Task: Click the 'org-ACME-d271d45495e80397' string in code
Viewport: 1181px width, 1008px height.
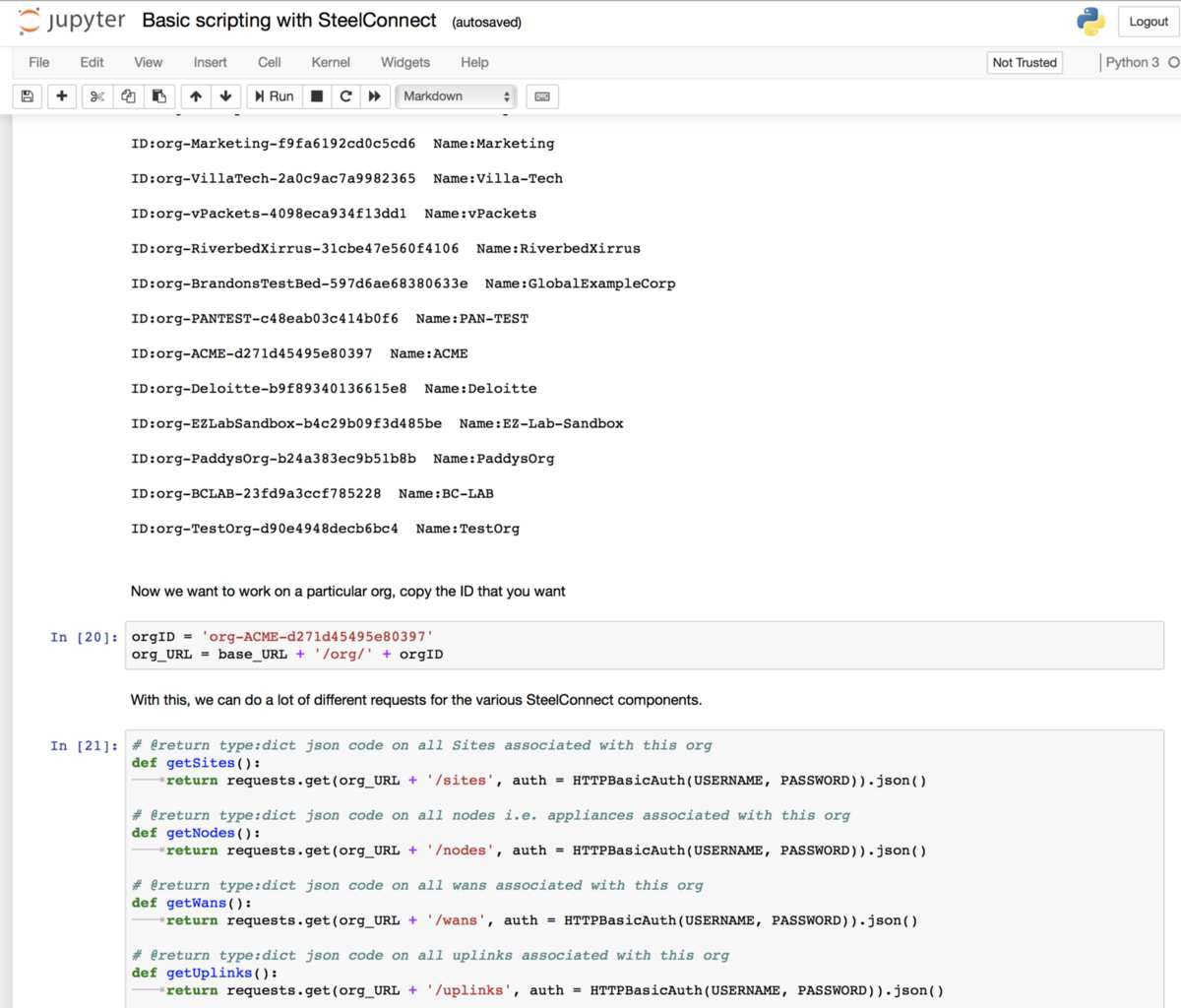Action: (317, 637)
